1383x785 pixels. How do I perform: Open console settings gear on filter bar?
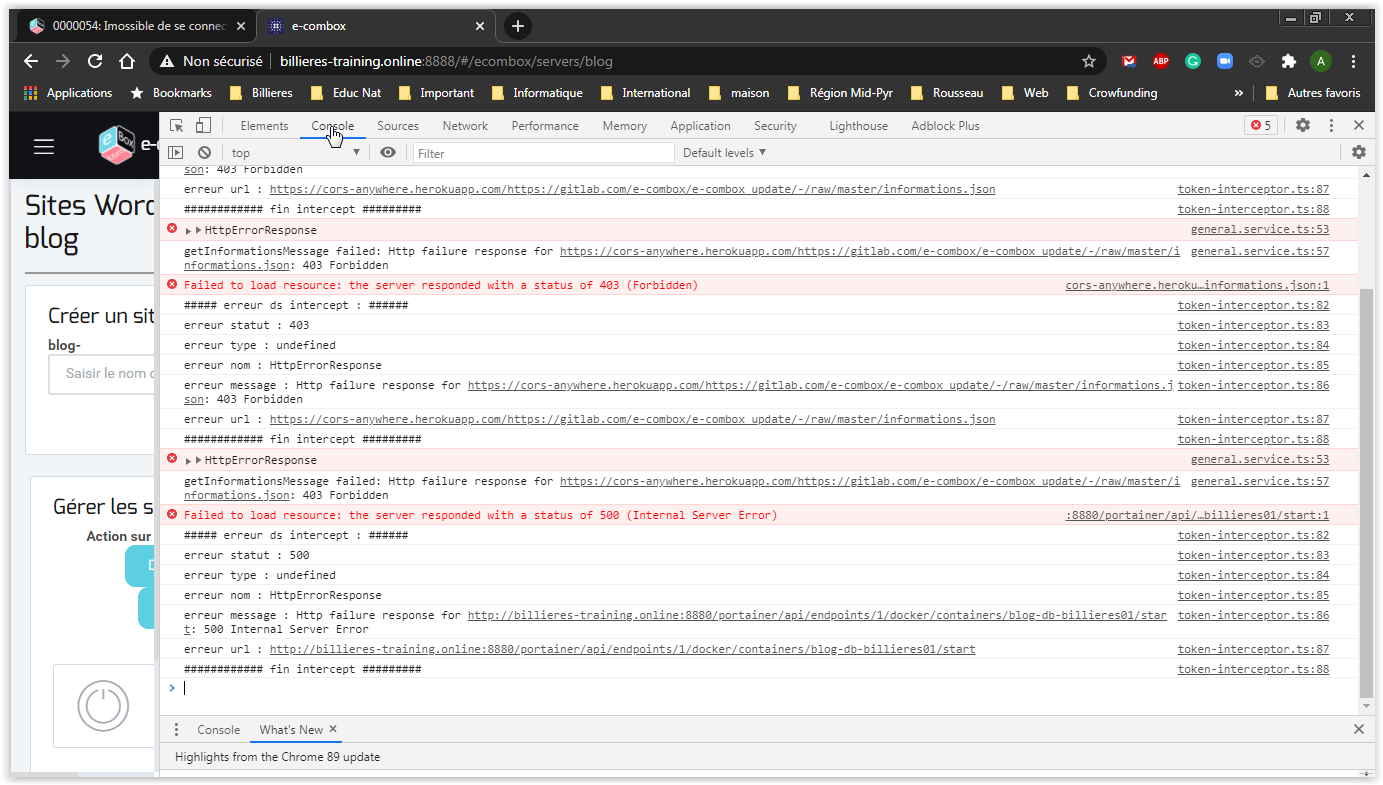[x=1358, y=153]
